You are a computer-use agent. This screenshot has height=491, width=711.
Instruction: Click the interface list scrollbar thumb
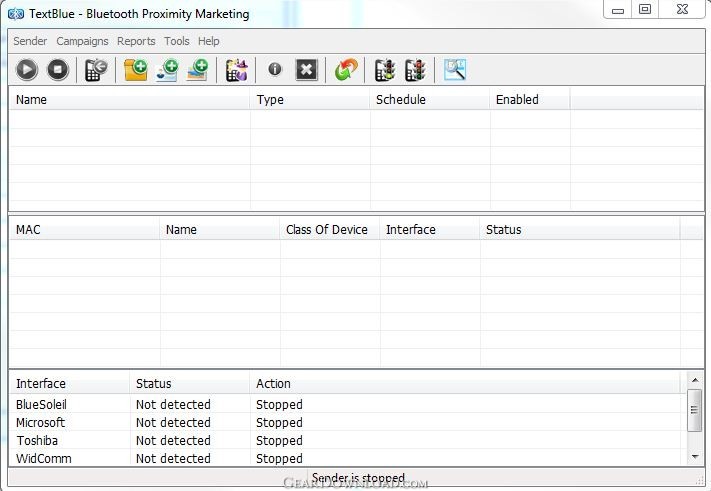tap(695, 410)
